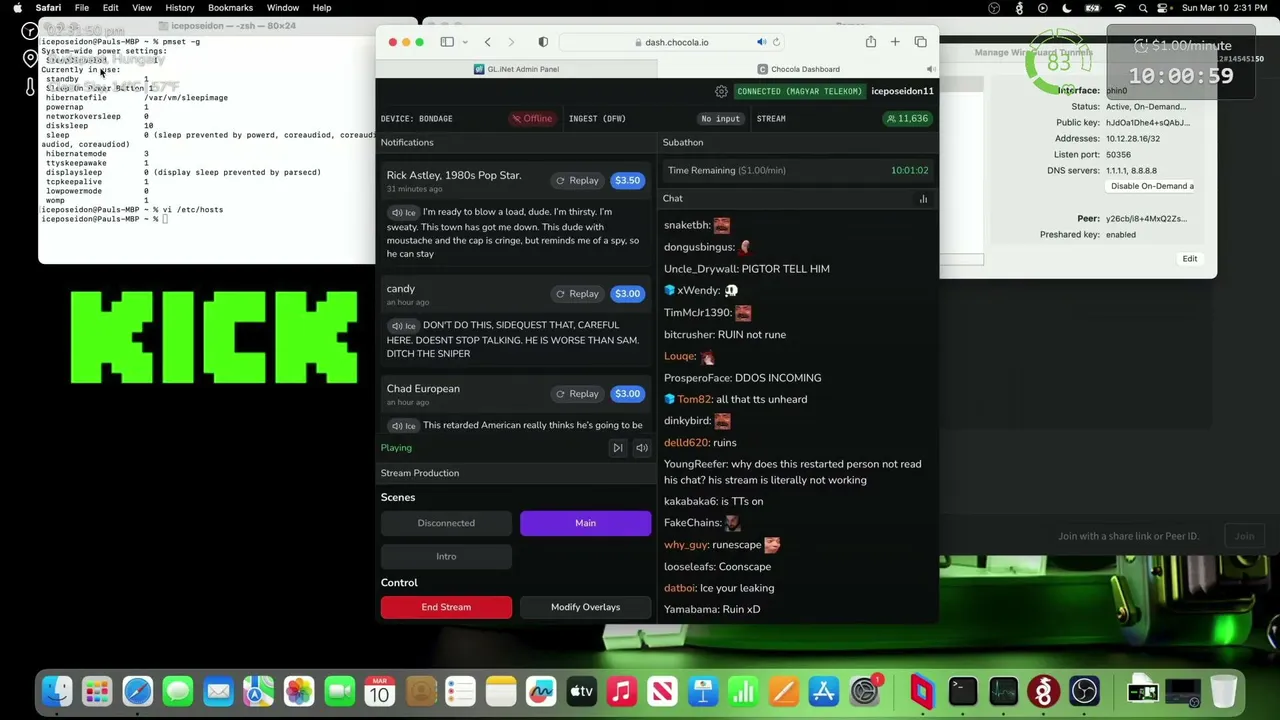
Task: Open a new Safari tab
Action: [x=895, y=42]
